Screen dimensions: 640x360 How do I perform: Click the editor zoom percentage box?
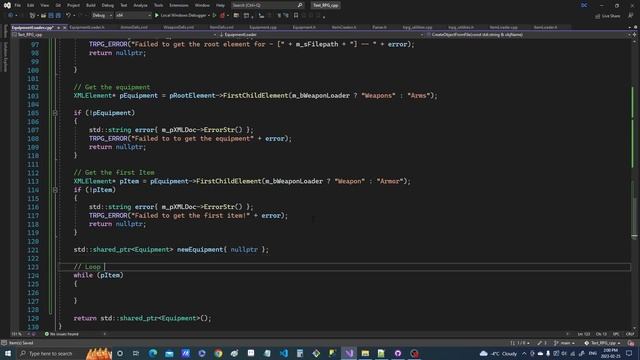(x=18, y=334)
